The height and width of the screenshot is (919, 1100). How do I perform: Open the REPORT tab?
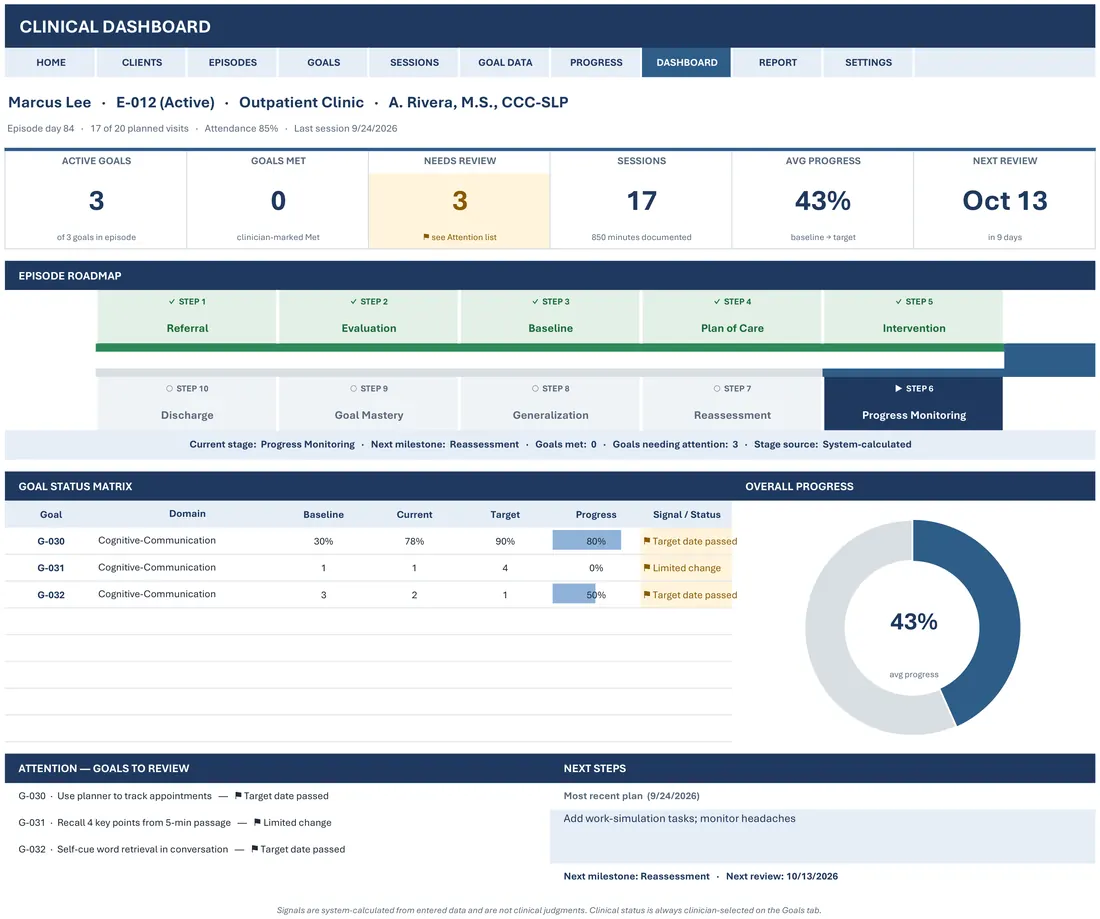(x=777, y=62)
